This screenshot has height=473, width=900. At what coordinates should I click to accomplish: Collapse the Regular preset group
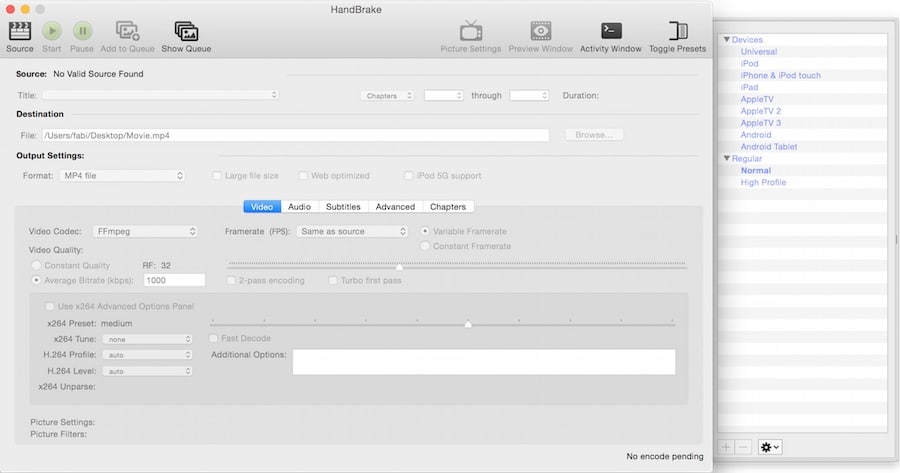[x=727, y=158]
